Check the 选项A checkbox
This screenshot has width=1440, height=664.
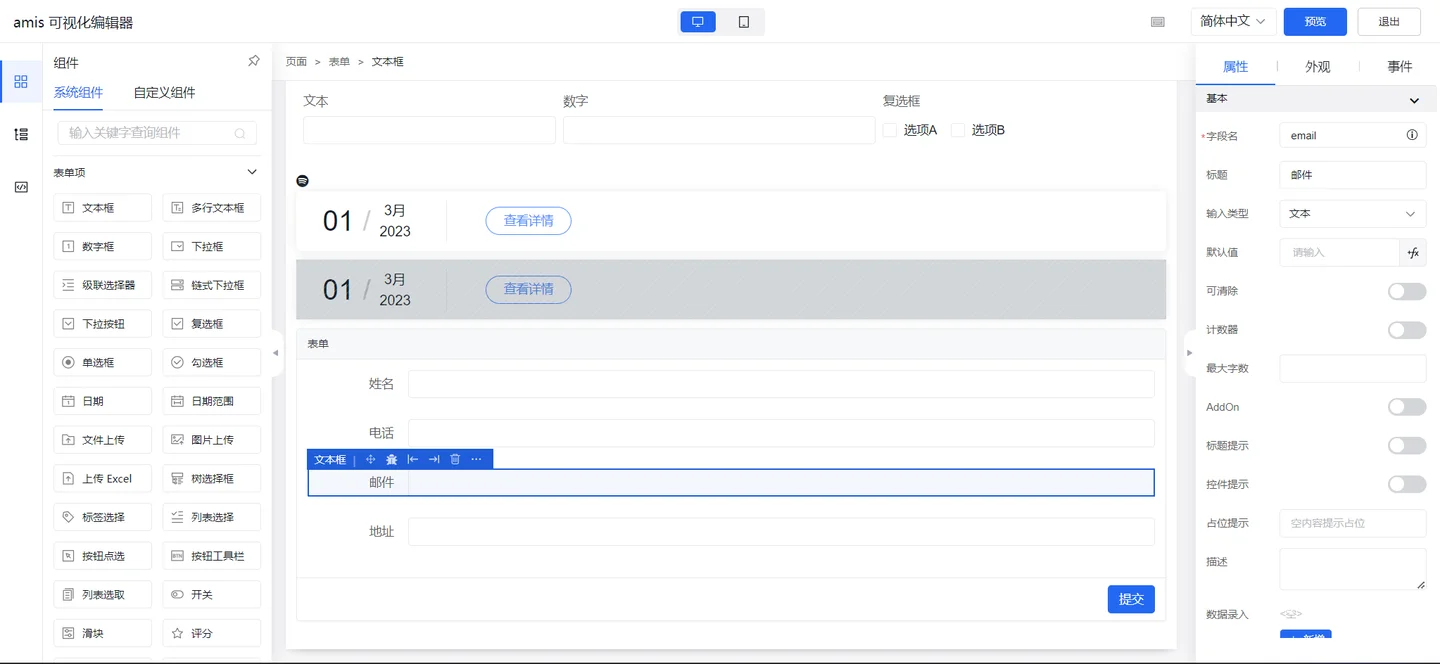tap(890, 130)
